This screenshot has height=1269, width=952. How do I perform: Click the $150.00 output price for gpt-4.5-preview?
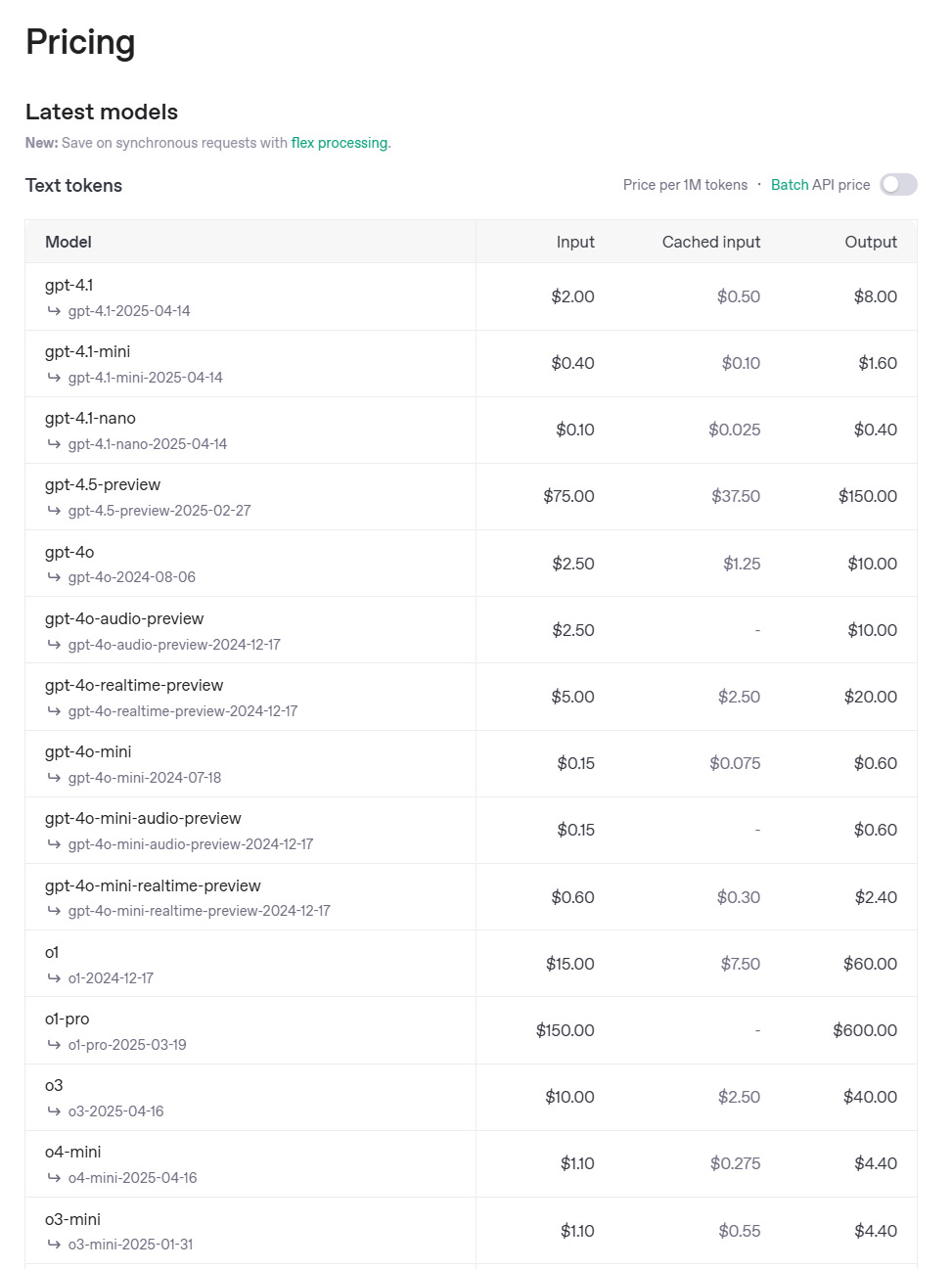point(868,496)
